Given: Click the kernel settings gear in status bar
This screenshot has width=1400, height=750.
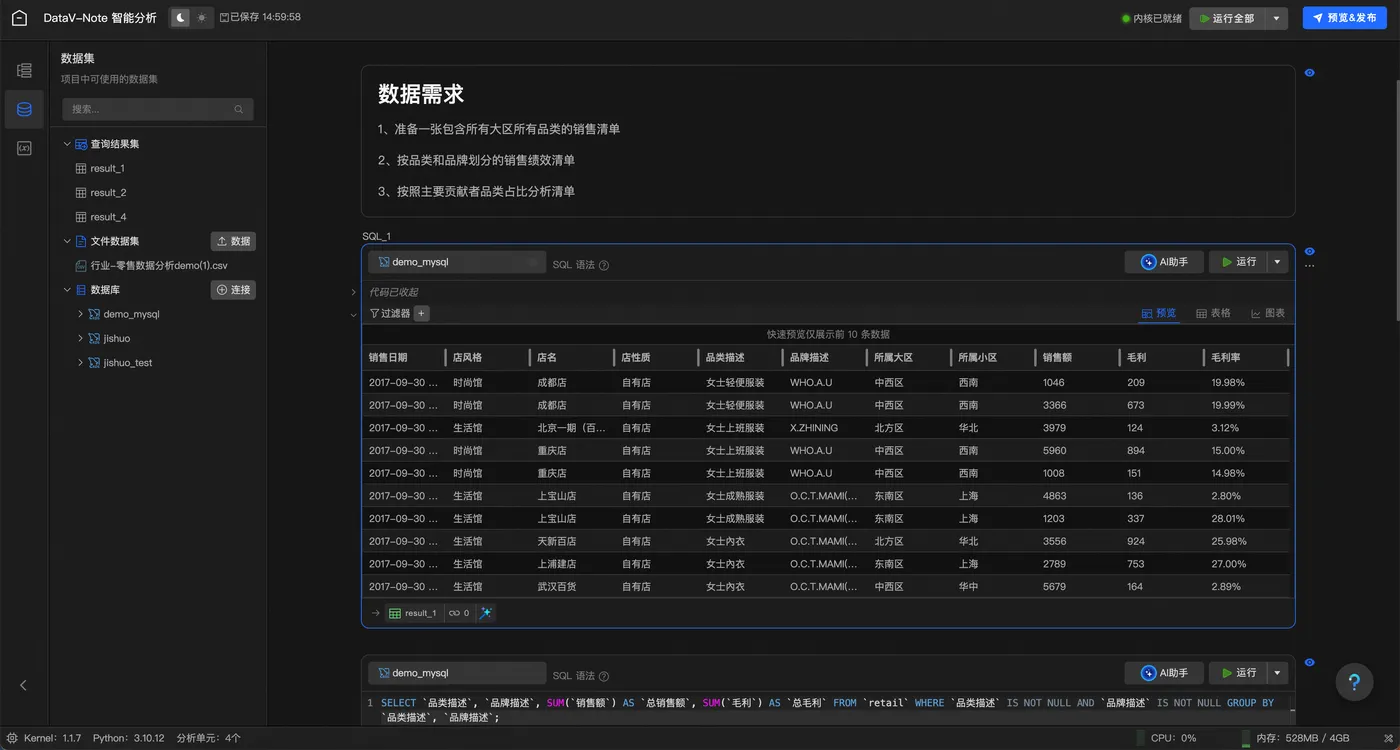Looking at the screenshot, I should coord(12,738).
